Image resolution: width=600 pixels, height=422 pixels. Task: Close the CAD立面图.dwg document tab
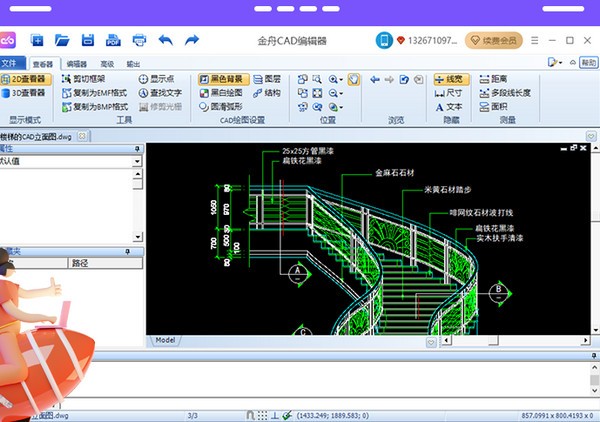(x=81, y=136)
